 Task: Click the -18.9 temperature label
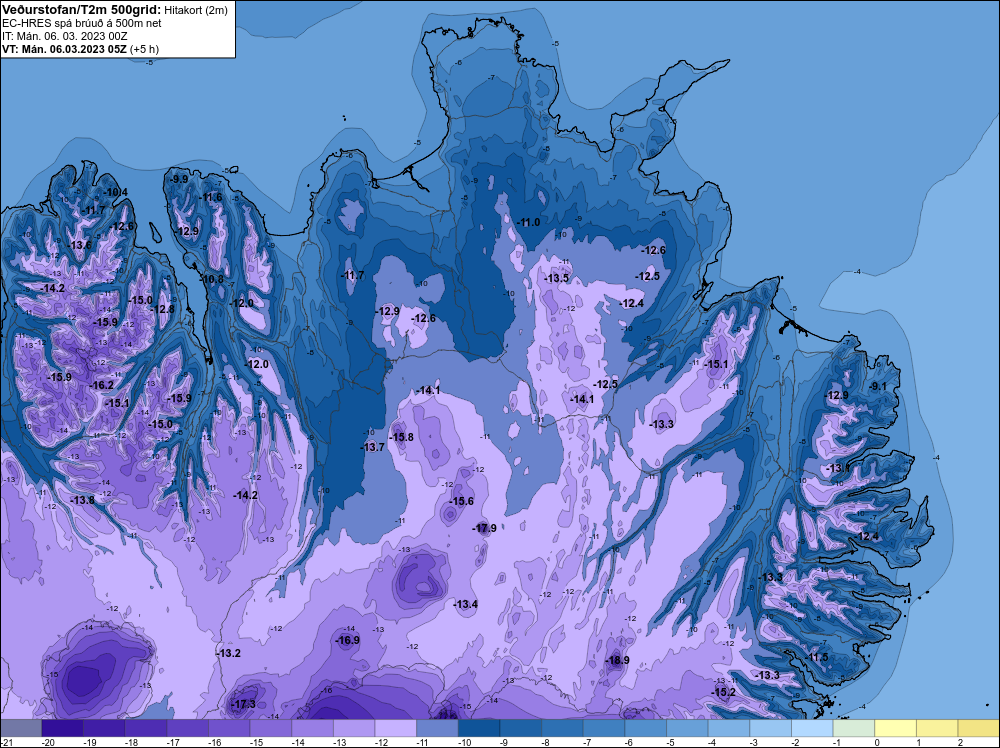pyautogui.click(x=617, y=660)
